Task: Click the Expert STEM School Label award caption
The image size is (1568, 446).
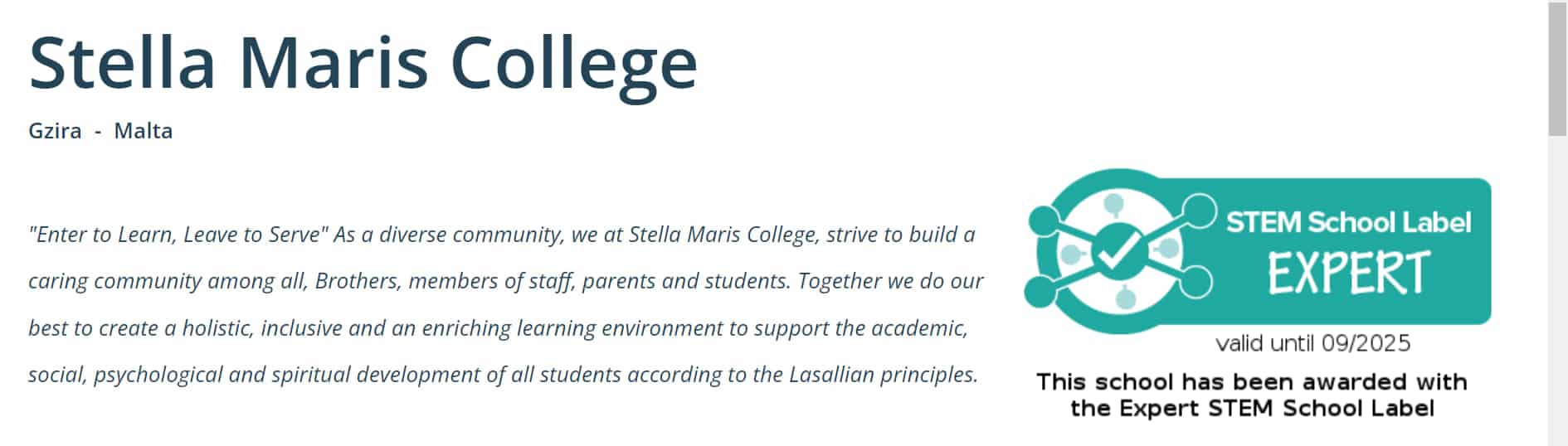Action: point(1252,395)
